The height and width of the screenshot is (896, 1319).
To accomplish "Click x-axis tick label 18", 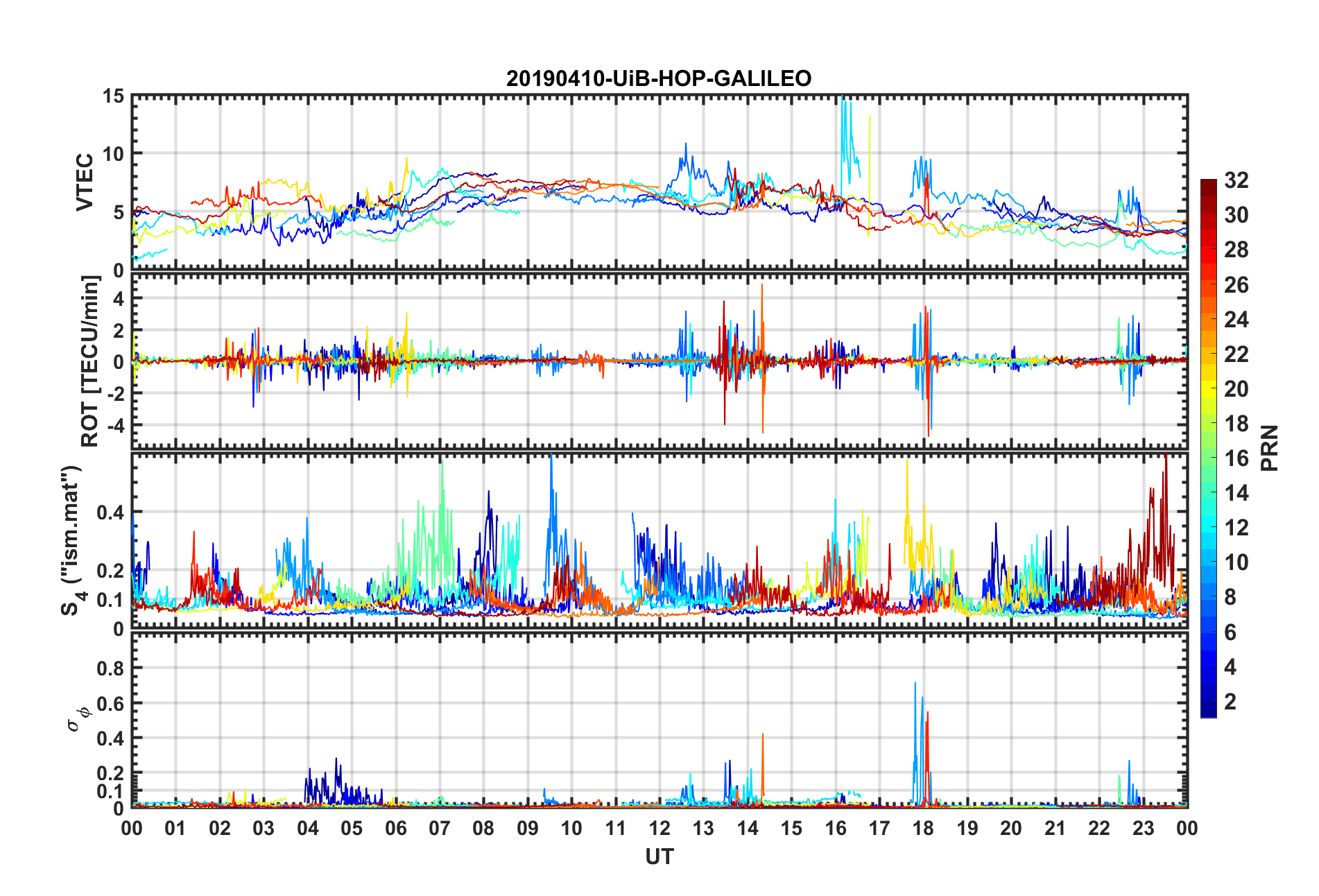I will [x=923, y=828].
